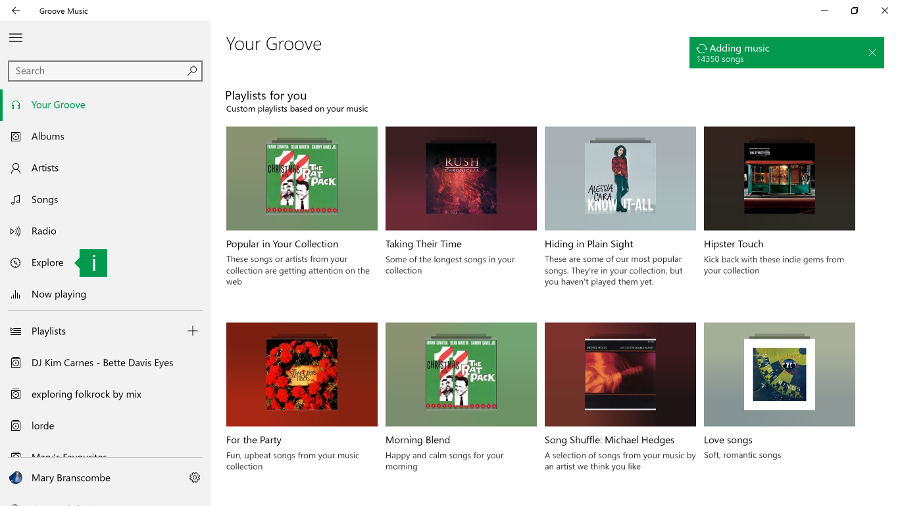Viewport: 900px width, 506px height.
Task: Click the Artists person icon
Action: [x=16, y=168]
